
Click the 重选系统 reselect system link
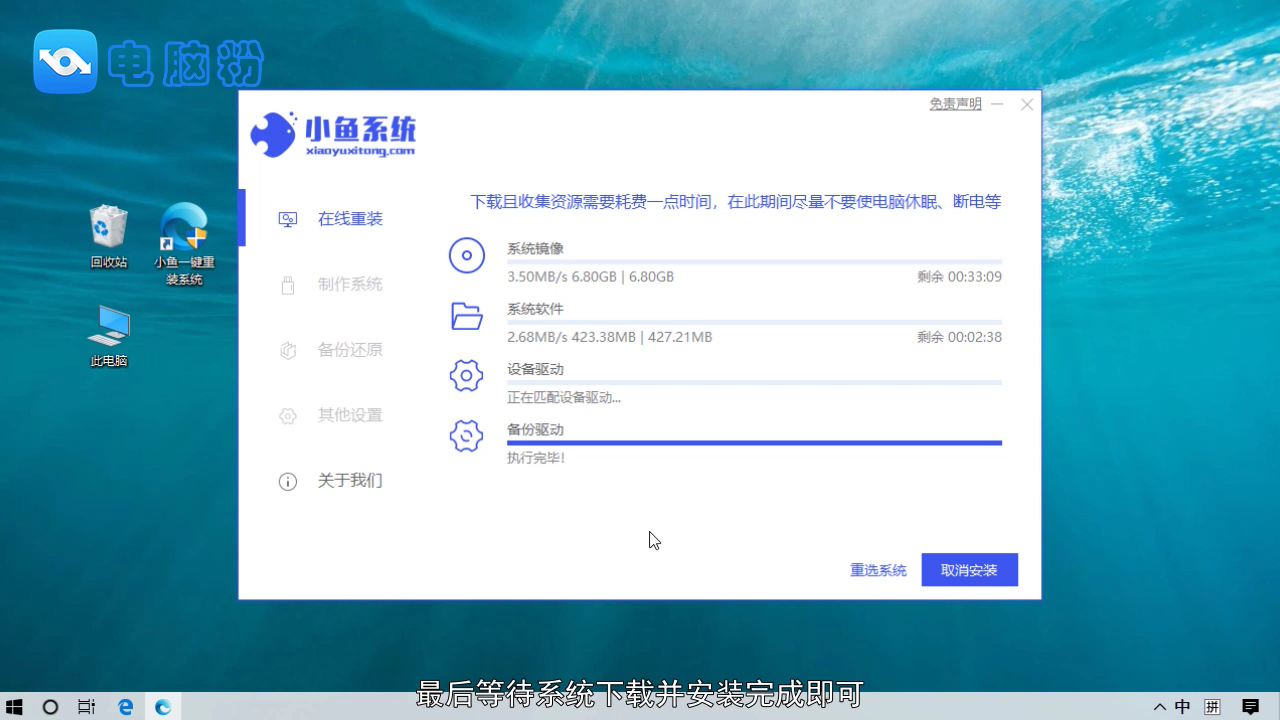[878, 570]
